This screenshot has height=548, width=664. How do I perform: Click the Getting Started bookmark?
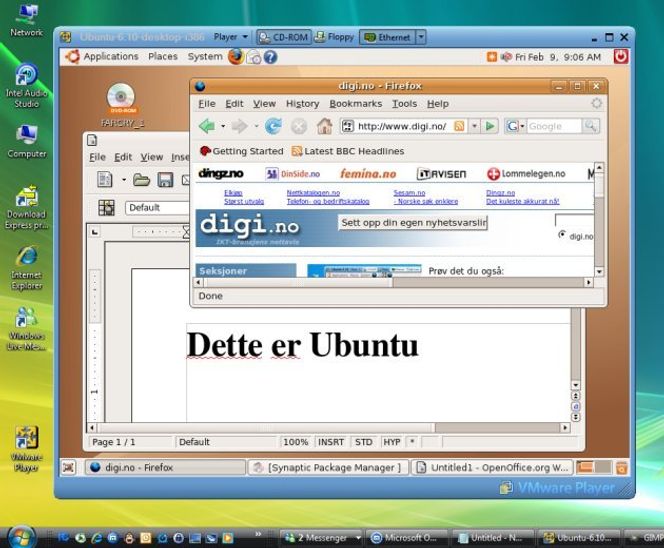pos(241,151)
